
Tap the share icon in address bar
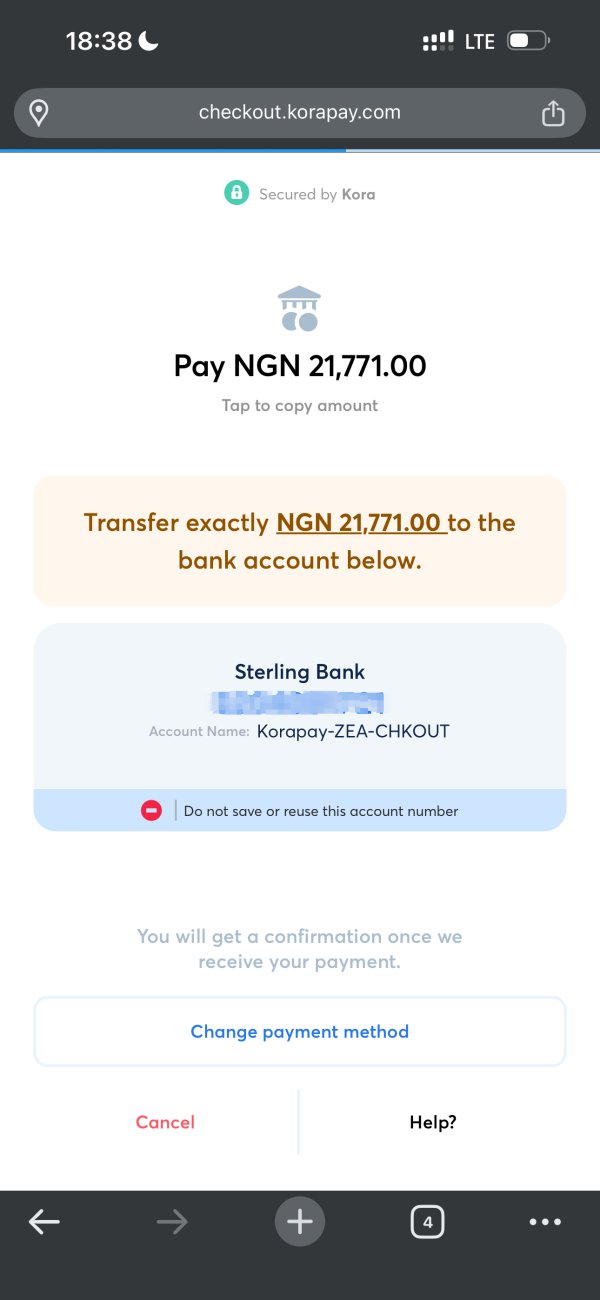(553, 114)
